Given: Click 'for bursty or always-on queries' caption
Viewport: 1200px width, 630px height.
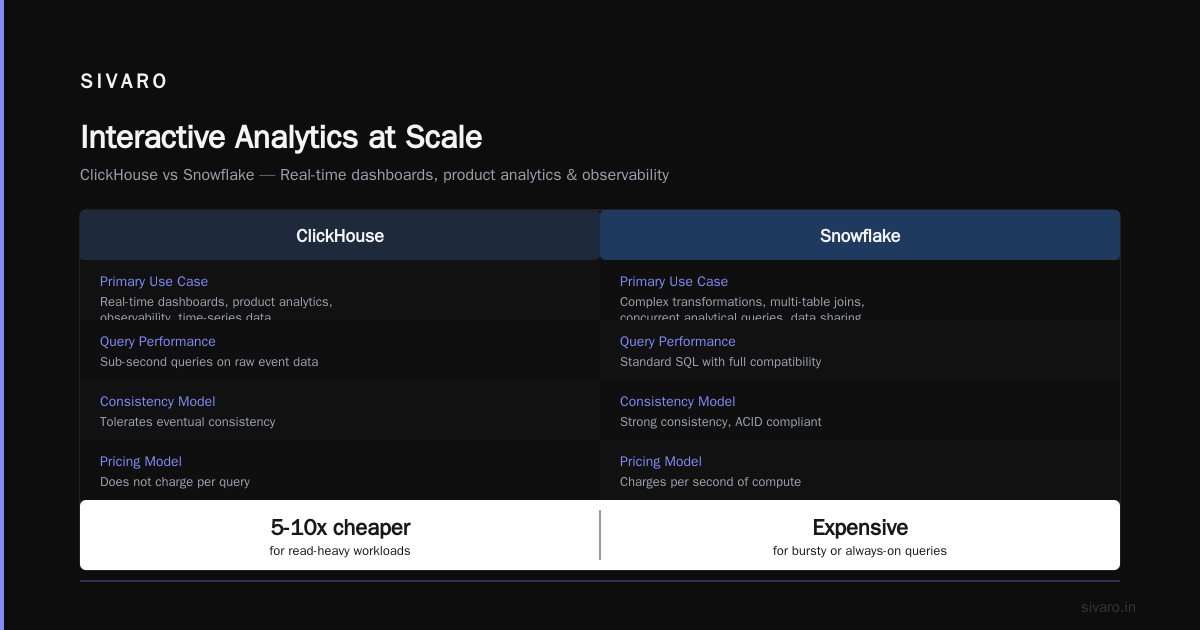Looking at the screenshot, I should click(x=860, y=551).
